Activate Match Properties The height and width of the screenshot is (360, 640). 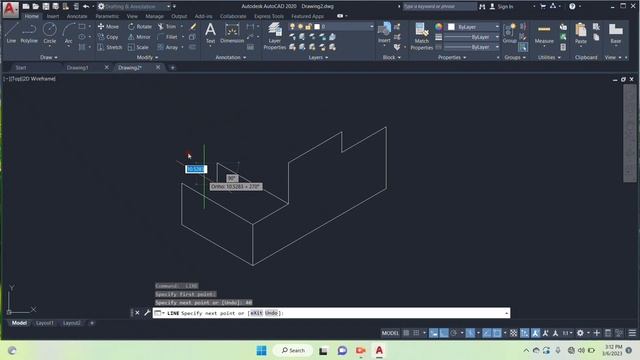(x=421, y=36)
